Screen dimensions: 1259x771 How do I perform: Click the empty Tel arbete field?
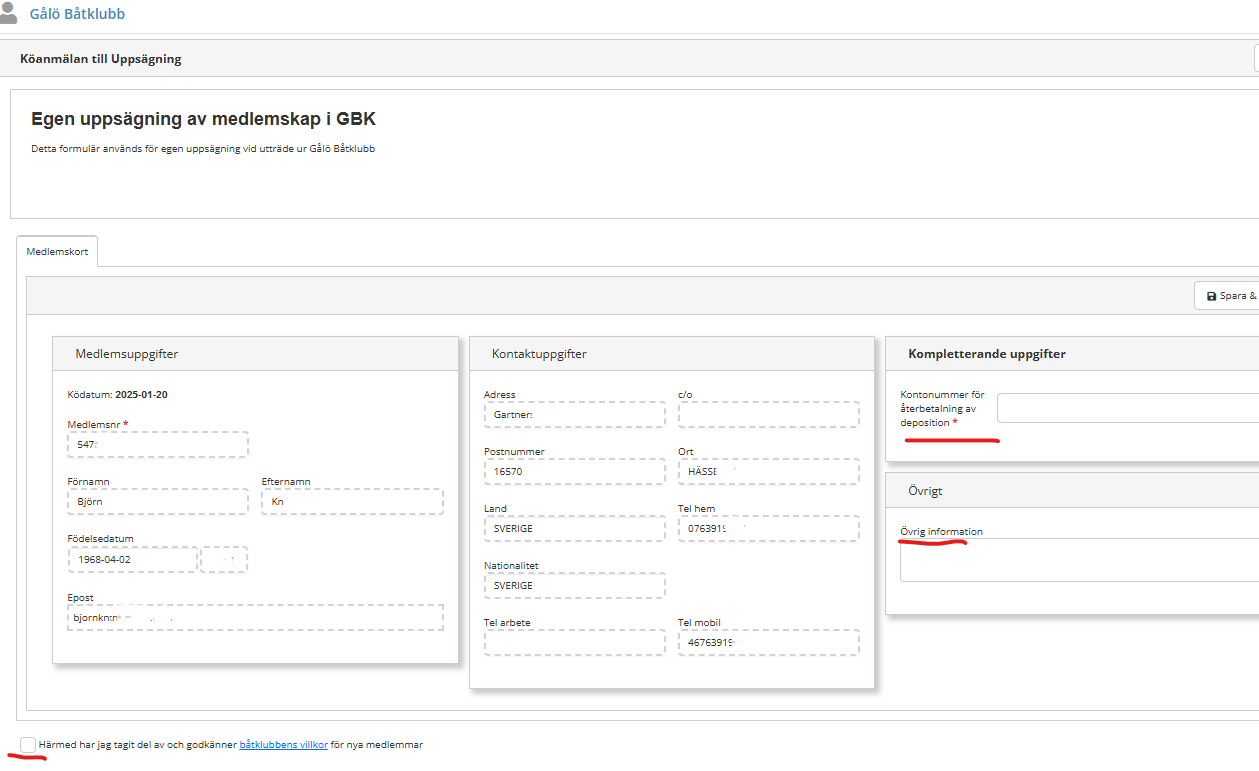tap(574, 643)
